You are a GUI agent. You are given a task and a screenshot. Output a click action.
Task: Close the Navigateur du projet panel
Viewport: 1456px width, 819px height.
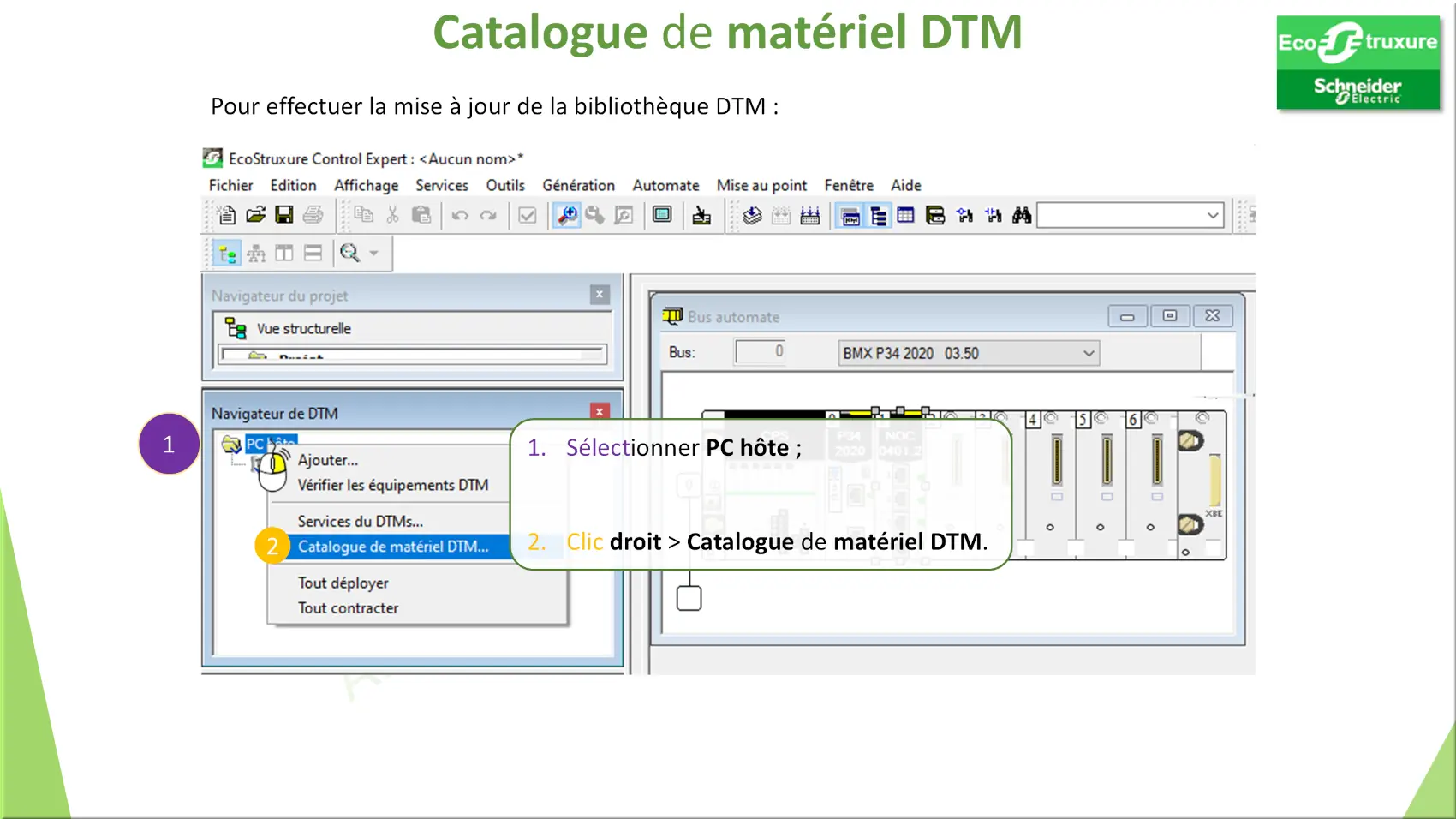point(600,295)
